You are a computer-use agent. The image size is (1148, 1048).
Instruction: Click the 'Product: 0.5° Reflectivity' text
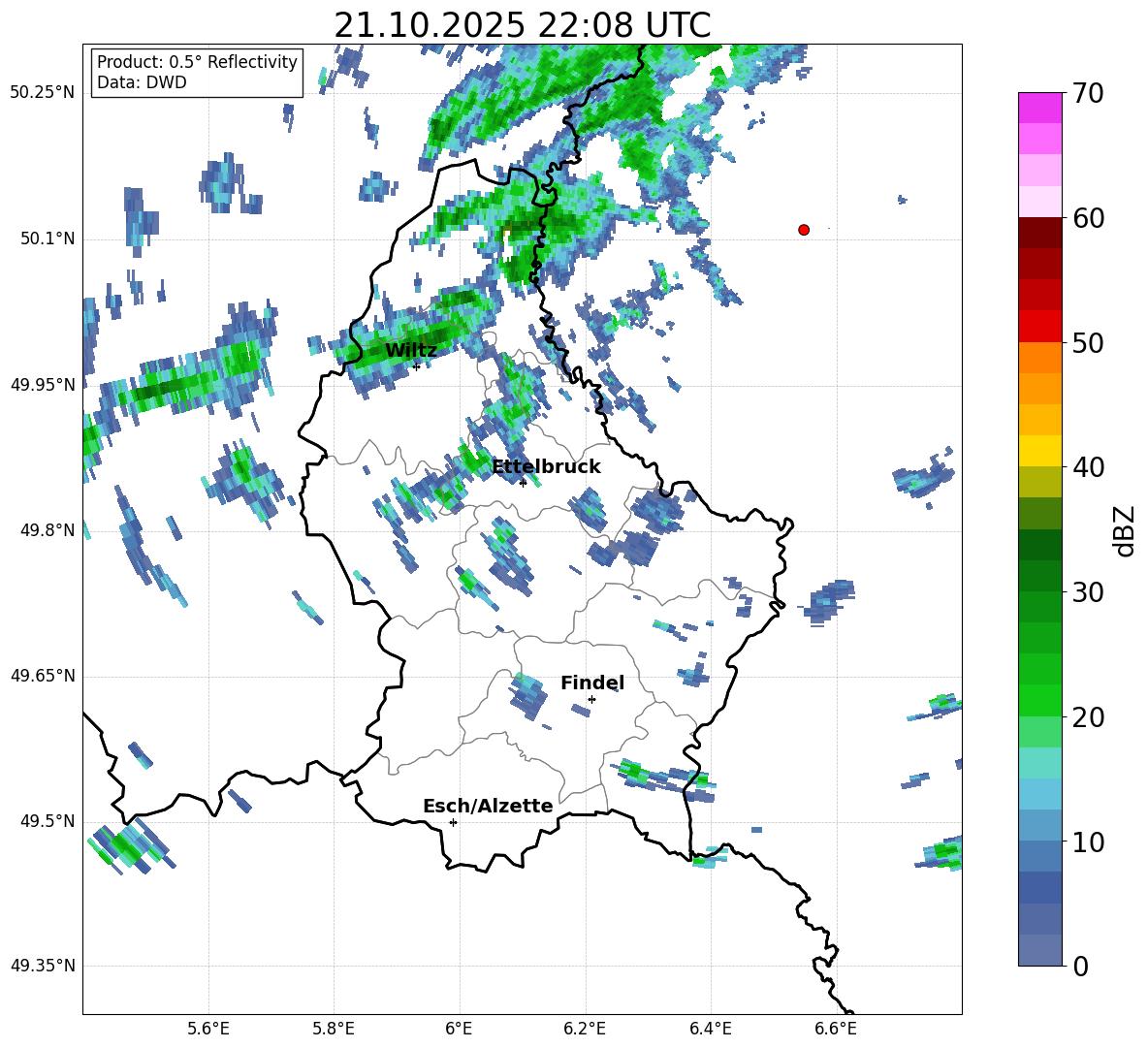click(197, 61)
